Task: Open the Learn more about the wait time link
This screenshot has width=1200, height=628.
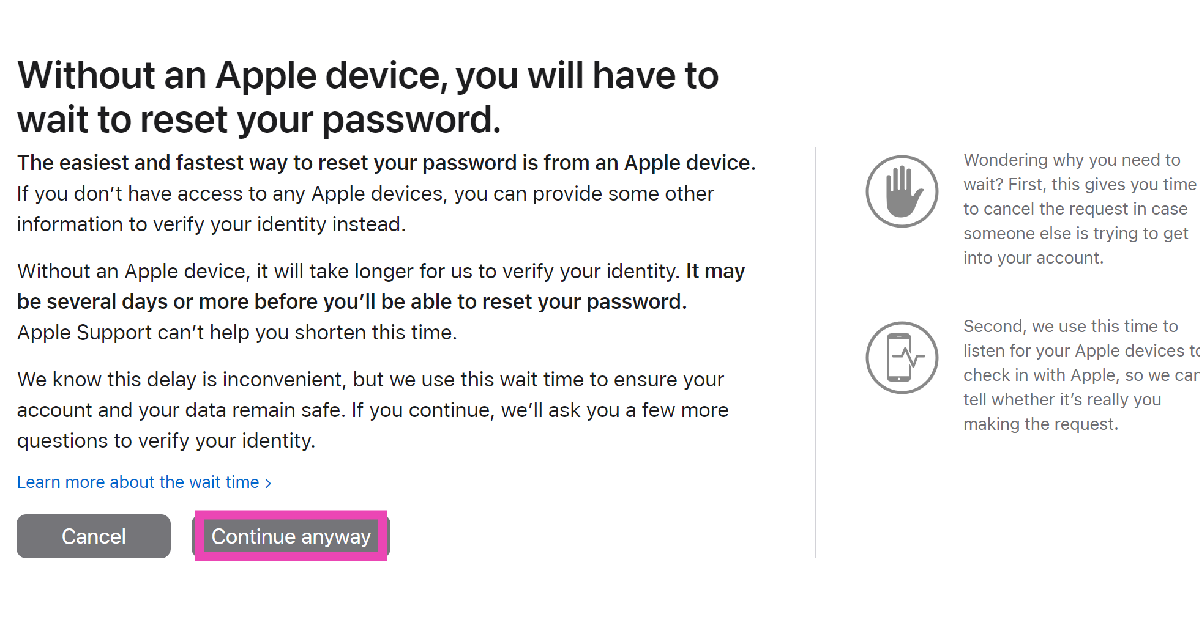Action: [138, 482]
